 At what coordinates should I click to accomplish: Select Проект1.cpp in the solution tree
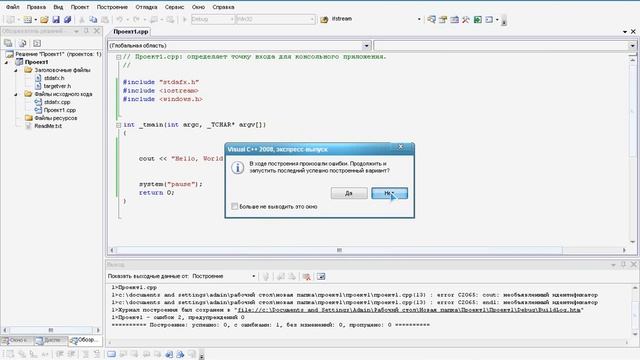60,110
